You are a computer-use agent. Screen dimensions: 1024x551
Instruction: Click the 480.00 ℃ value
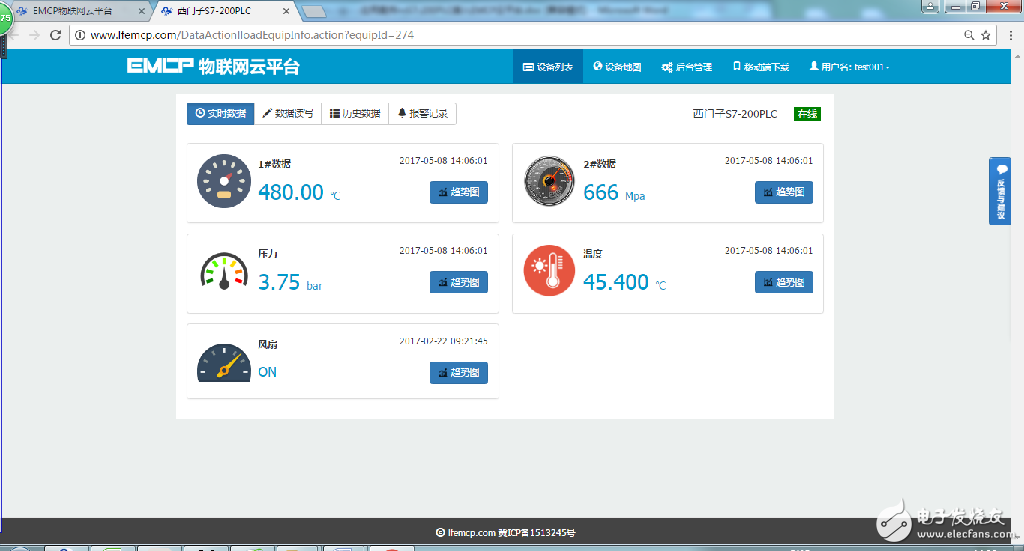pos(298,193)
